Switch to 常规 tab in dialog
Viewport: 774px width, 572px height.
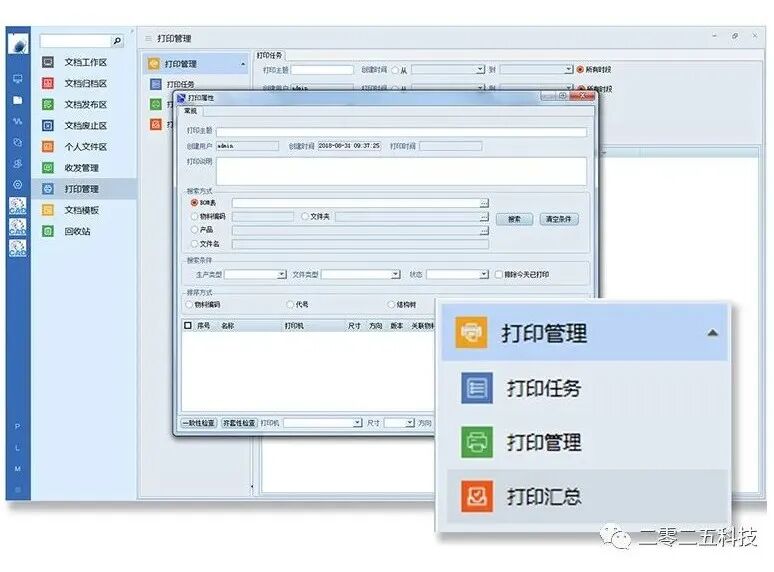[191, 111]
